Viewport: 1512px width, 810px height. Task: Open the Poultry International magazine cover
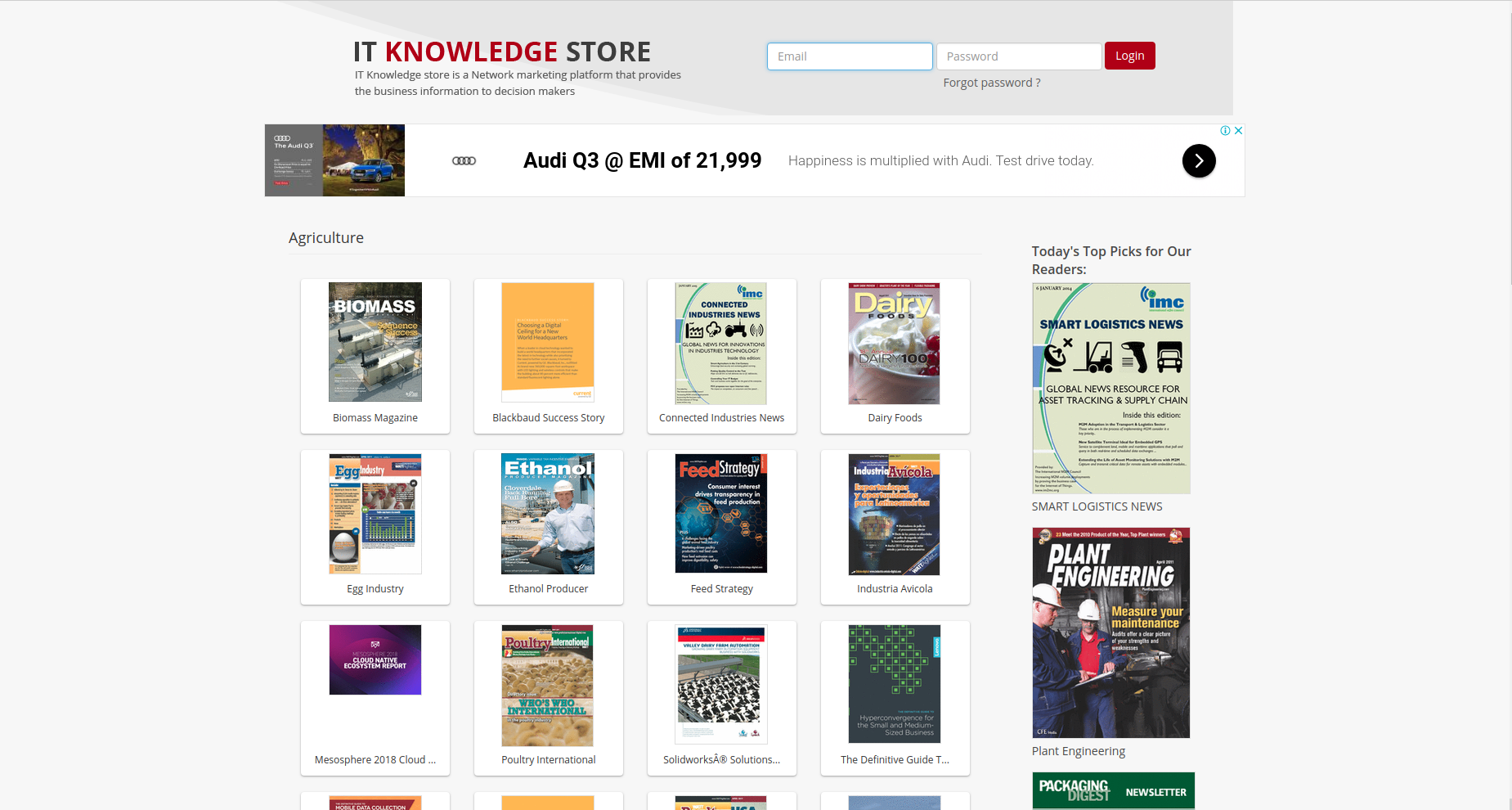point(548,686)
